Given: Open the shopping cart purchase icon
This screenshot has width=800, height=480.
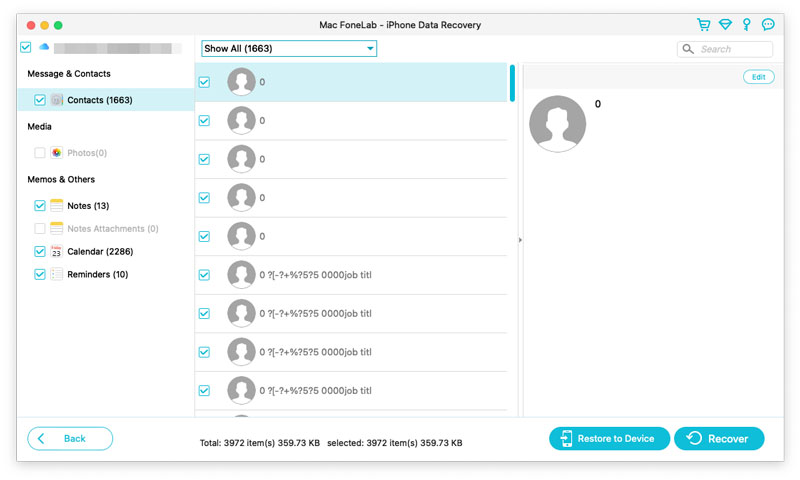Looking at the screenshot, I should [x=704, y=24].
